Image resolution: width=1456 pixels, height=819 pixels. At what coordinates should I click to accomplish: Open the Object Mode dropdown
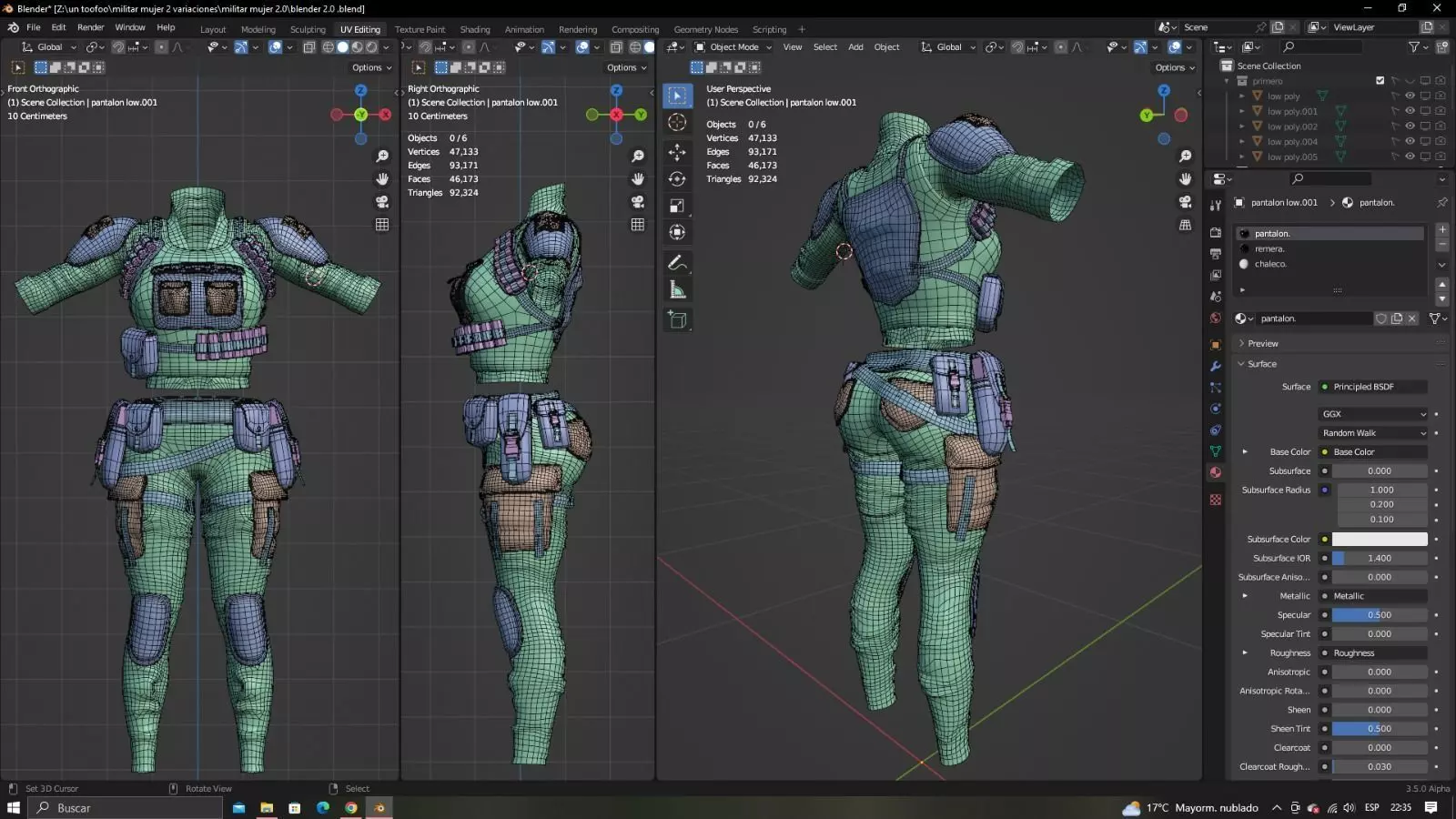pos(733,47)
